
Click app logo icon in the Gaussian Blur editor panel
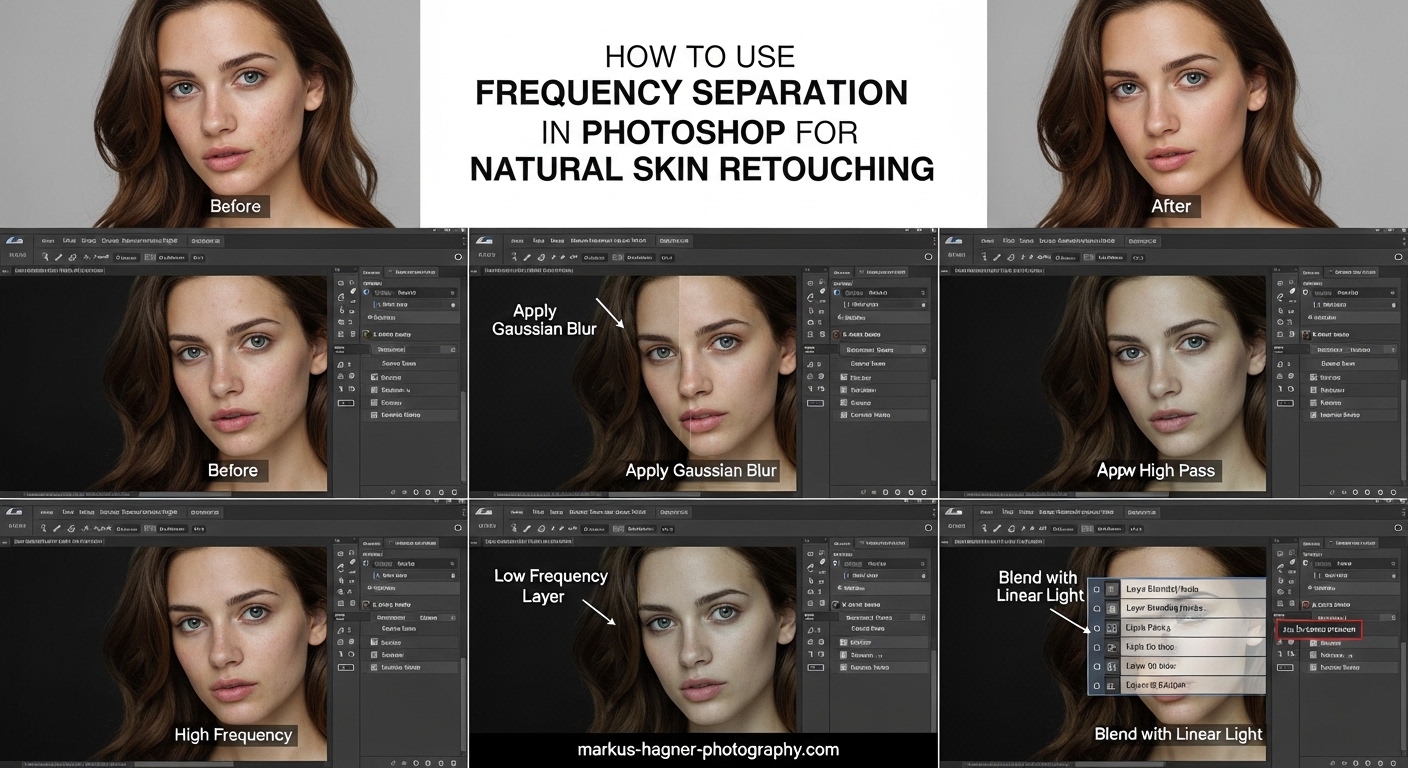(x=484, y=240)
